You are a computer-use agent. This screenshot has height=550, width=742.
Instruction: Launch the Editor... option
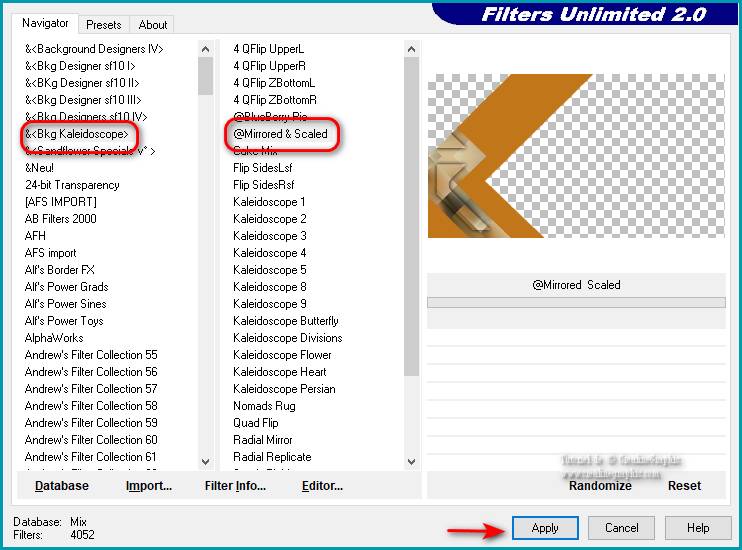click(322, 486)
